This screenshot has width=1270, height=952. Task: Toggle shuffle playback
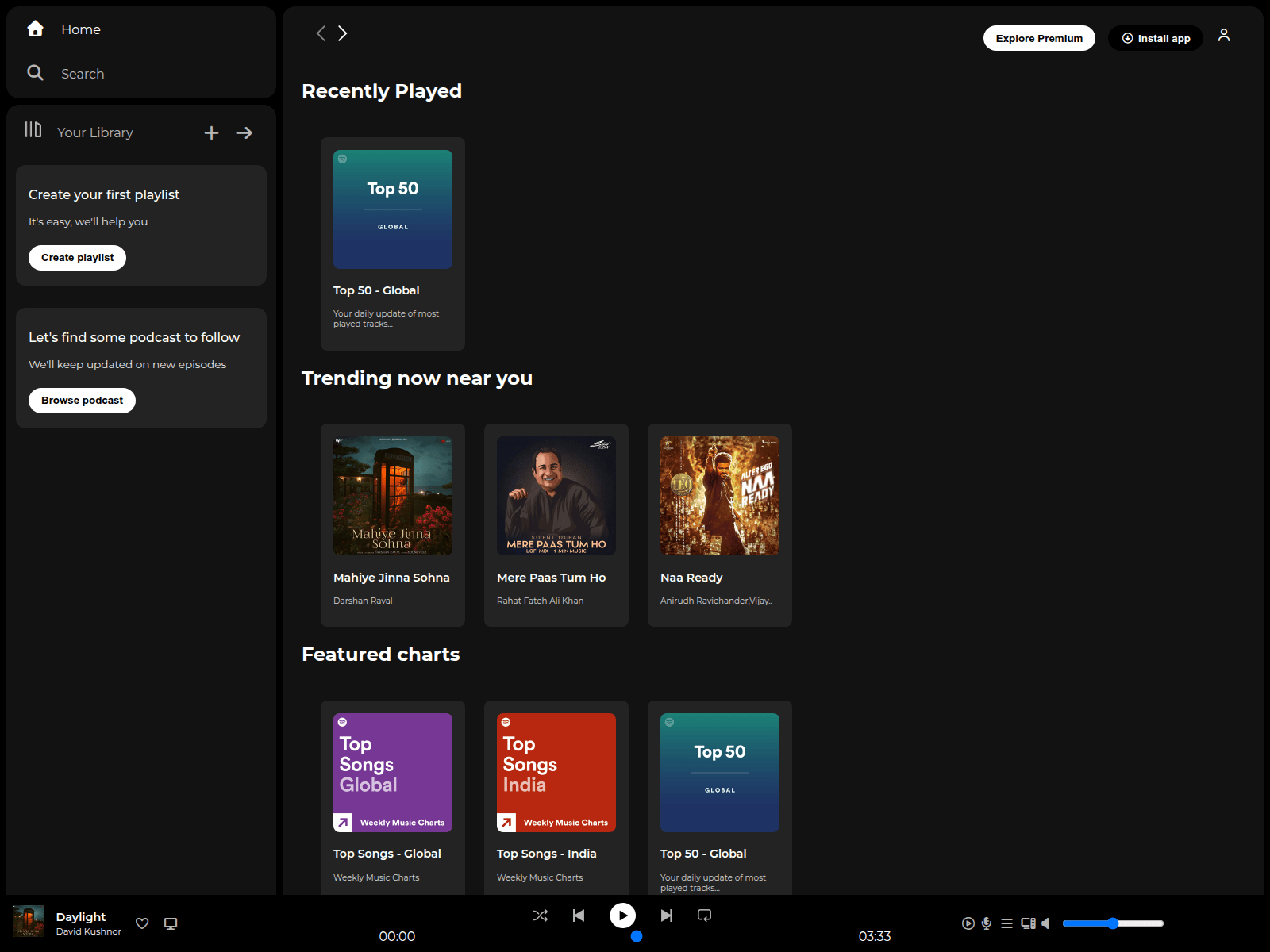[x=541, y=916]
